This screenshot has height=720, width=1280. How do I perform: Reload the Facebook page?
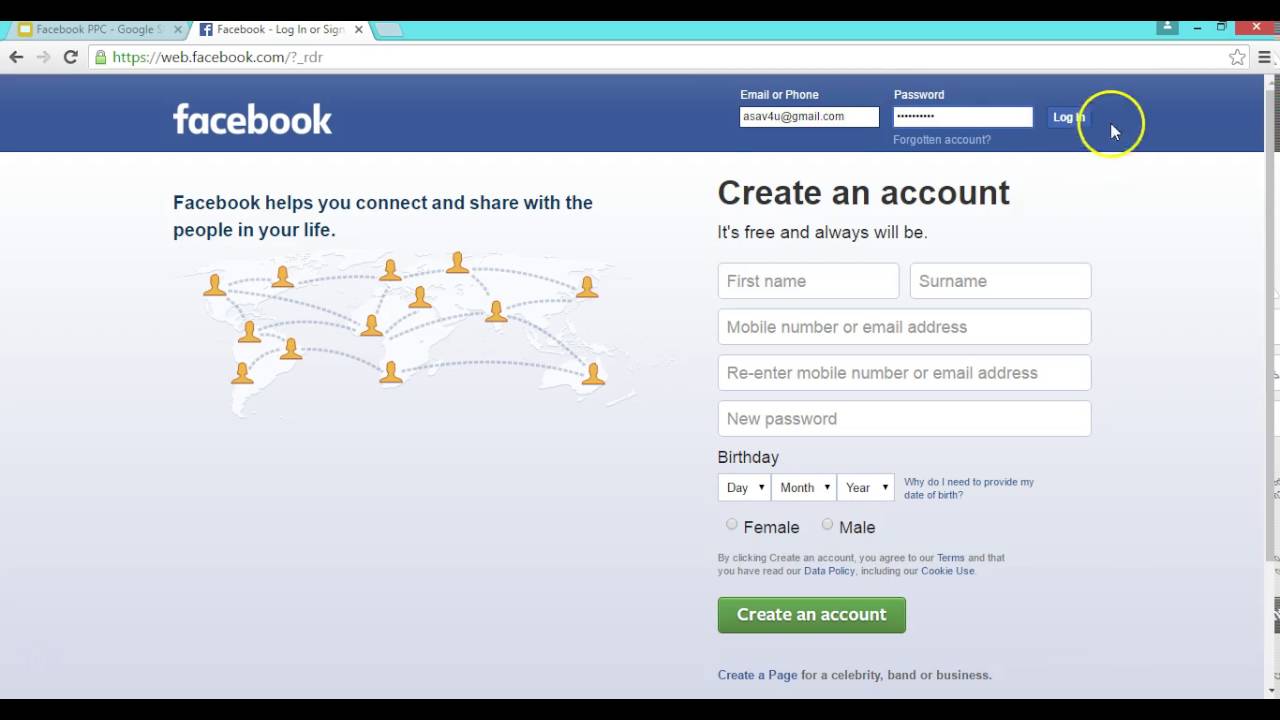(70, 57)
